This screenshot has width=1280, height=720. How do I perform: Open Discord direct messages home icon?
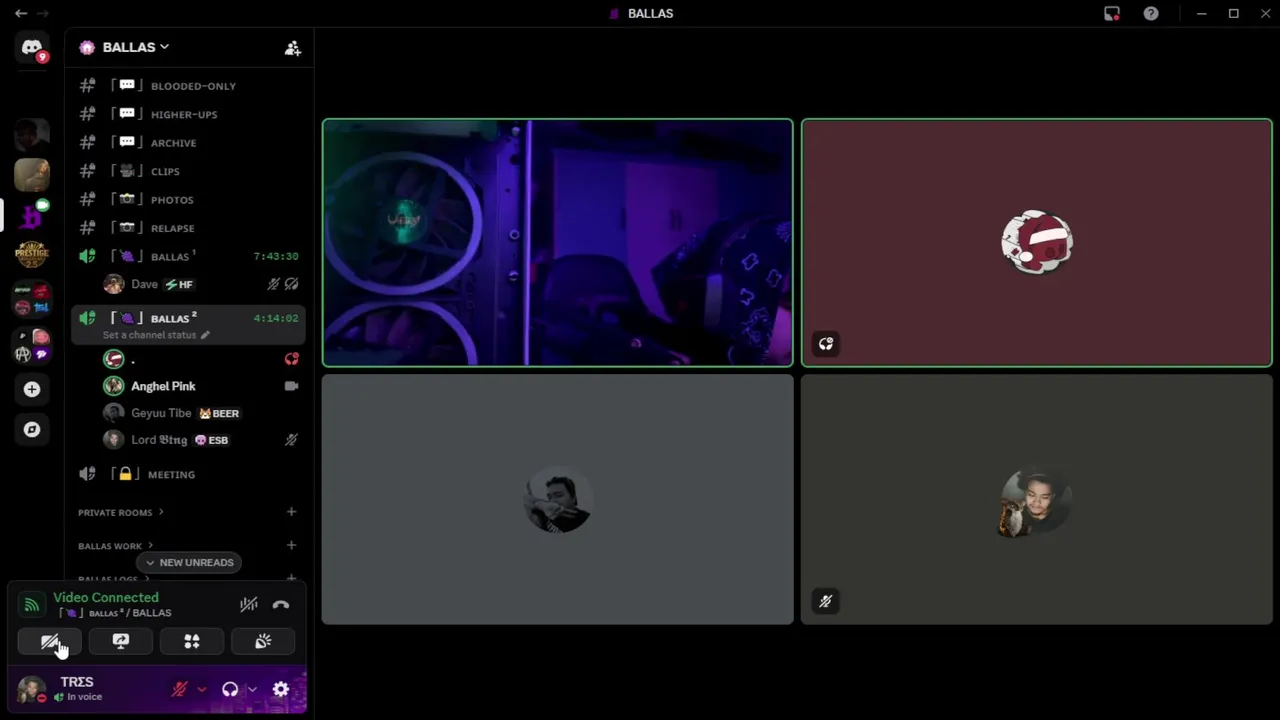pos(32,48)
